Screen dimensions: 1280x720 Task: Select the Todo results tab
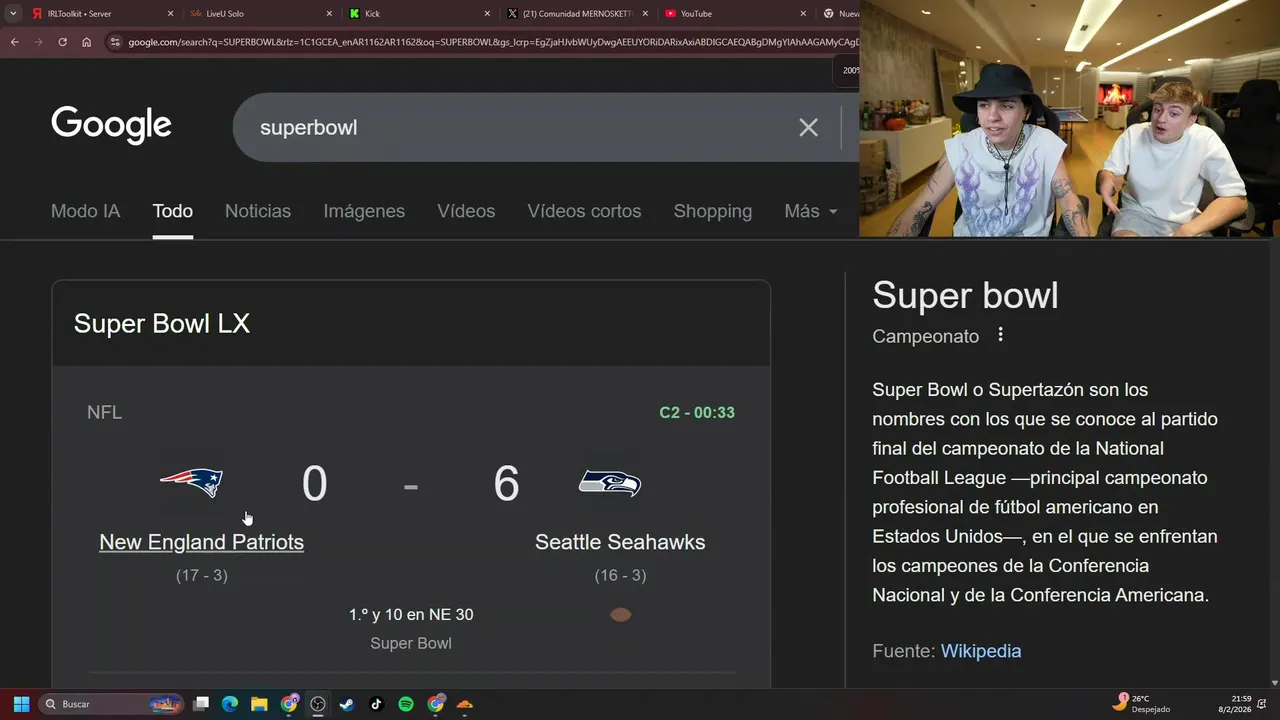(x=172, y=211)
